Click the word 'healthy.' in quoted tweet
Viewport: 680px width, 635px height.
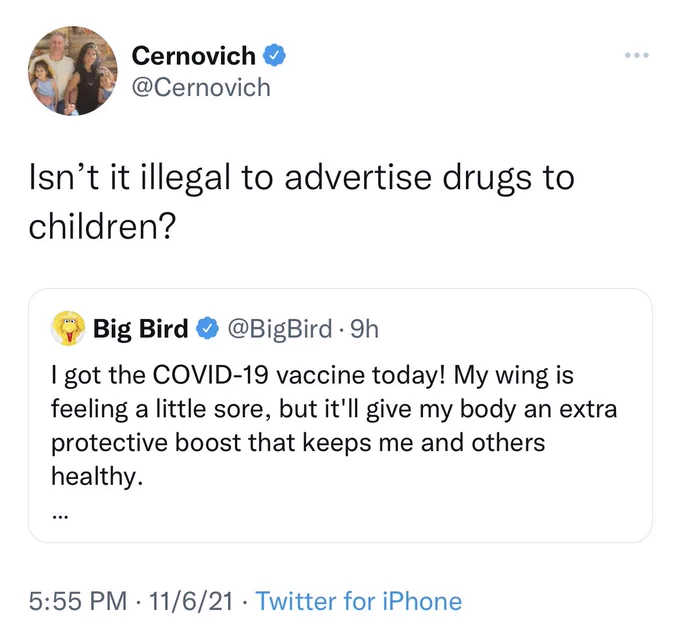click(97, 477)
